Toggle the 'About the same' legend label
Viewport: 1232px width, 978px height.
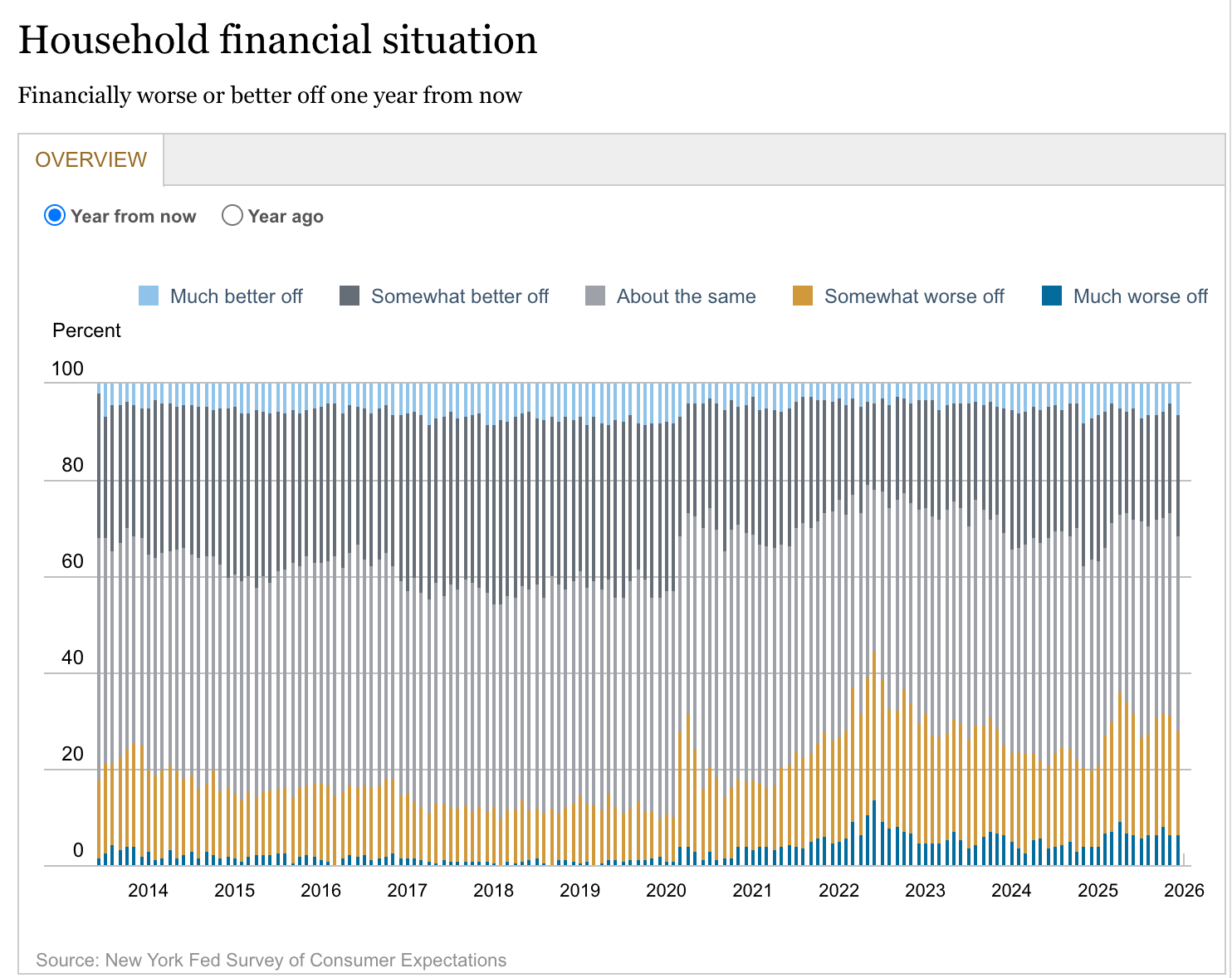(x=686, y=296)
